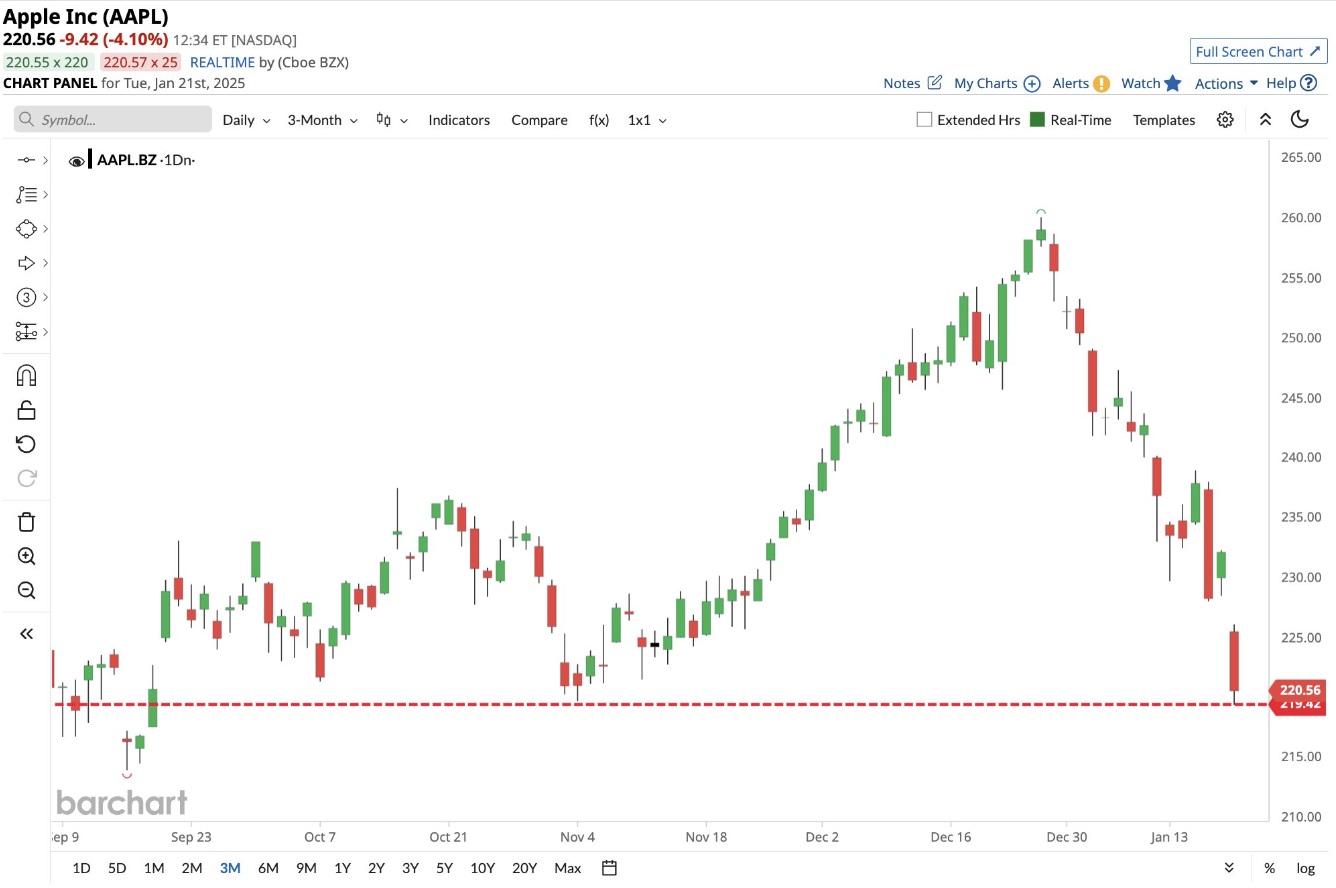Click the REALTIME data link
The width and height of the screenshot is (1336, 888).
[x=222, y=62]
